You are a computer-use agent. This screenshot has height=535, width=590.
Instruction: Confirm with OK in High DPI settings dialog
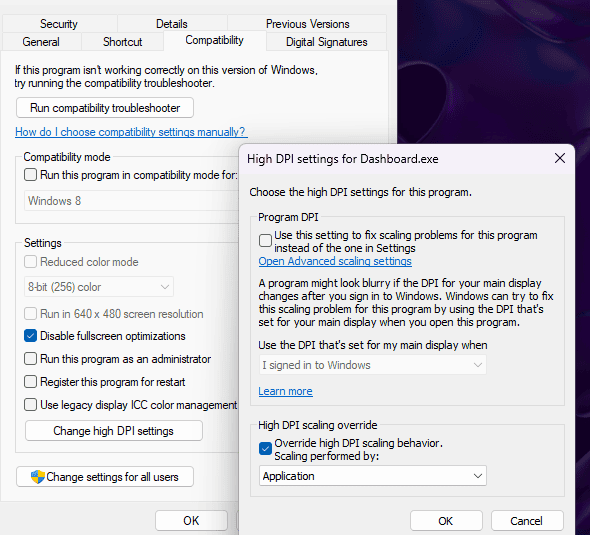pos(446,521)
